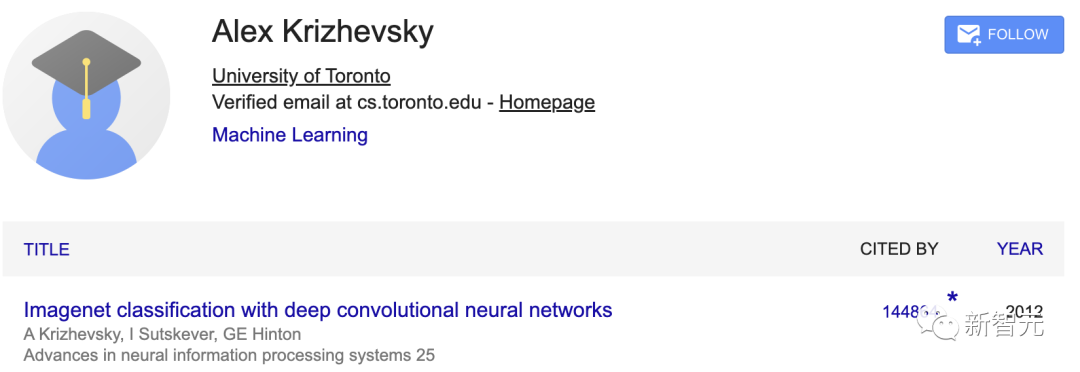Click the Advances in neural information processing venue

click(229, 355)
